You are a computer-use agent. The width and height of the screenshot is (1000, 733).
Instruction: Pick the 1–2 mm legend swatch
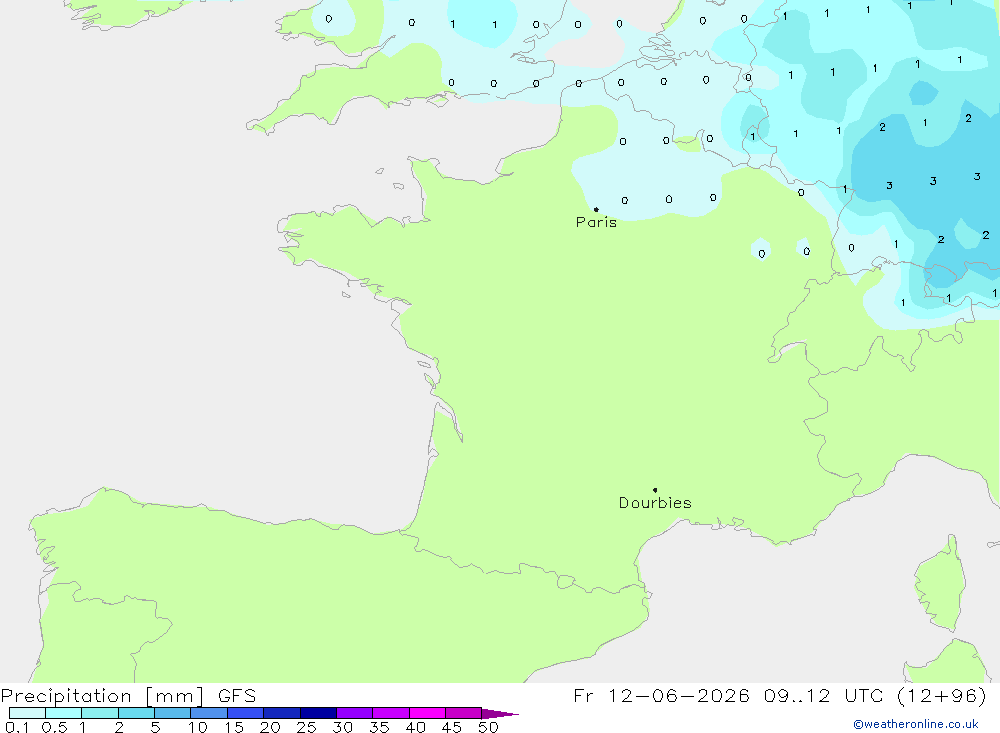pyautogui.click(x=99, y=713)
